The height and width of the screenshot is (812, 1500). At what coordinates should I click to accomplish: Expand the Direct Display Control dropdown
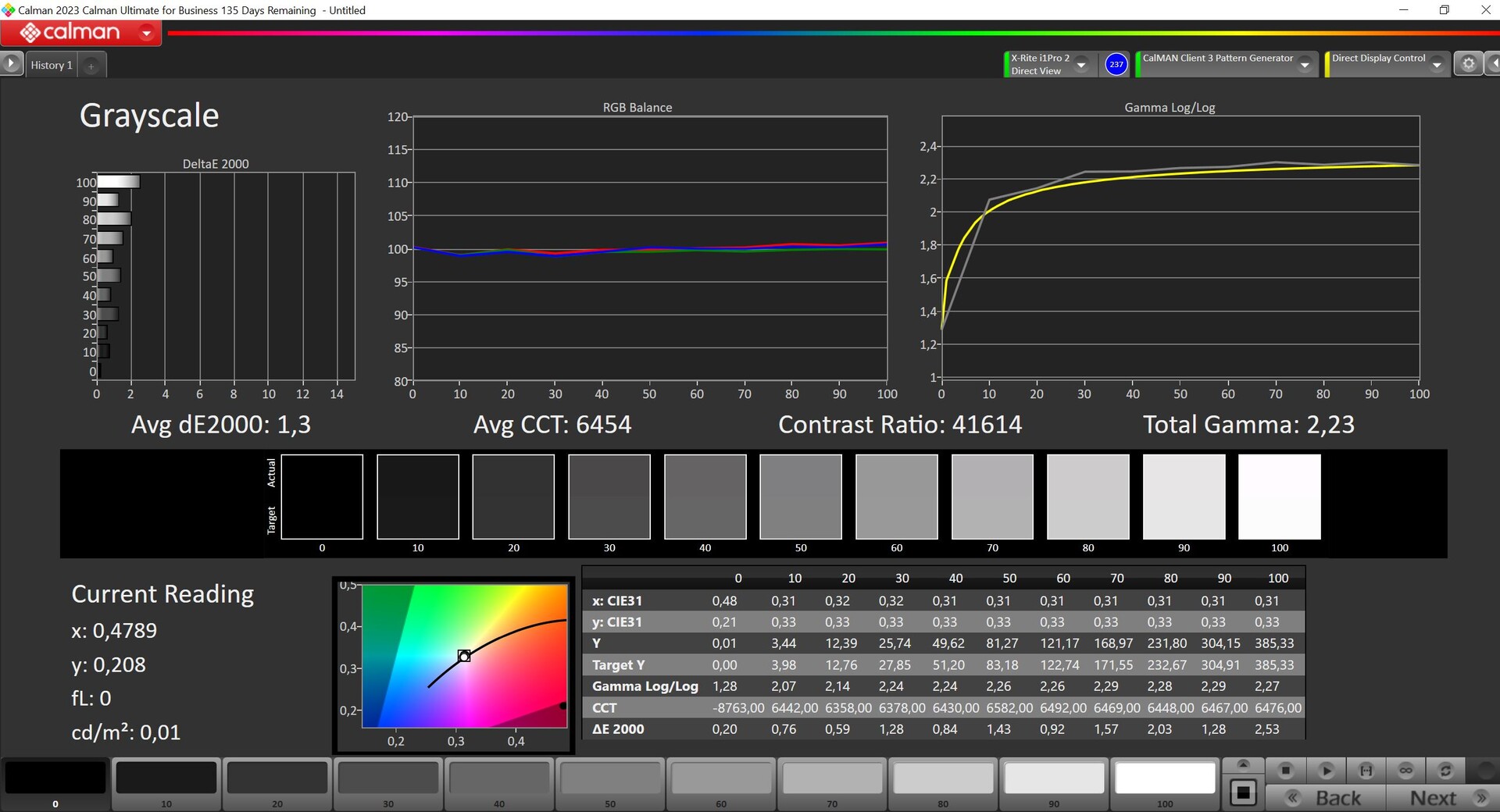click(1437, 65)
